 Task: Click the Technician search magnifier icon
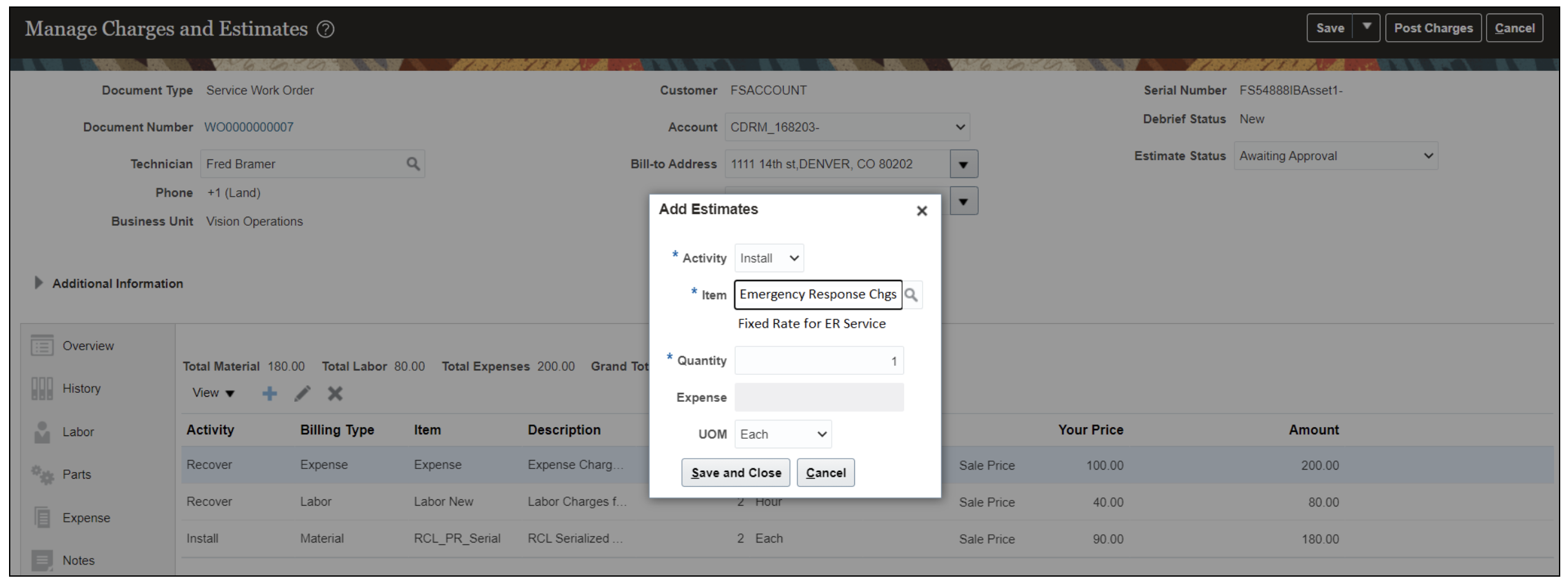413,164
